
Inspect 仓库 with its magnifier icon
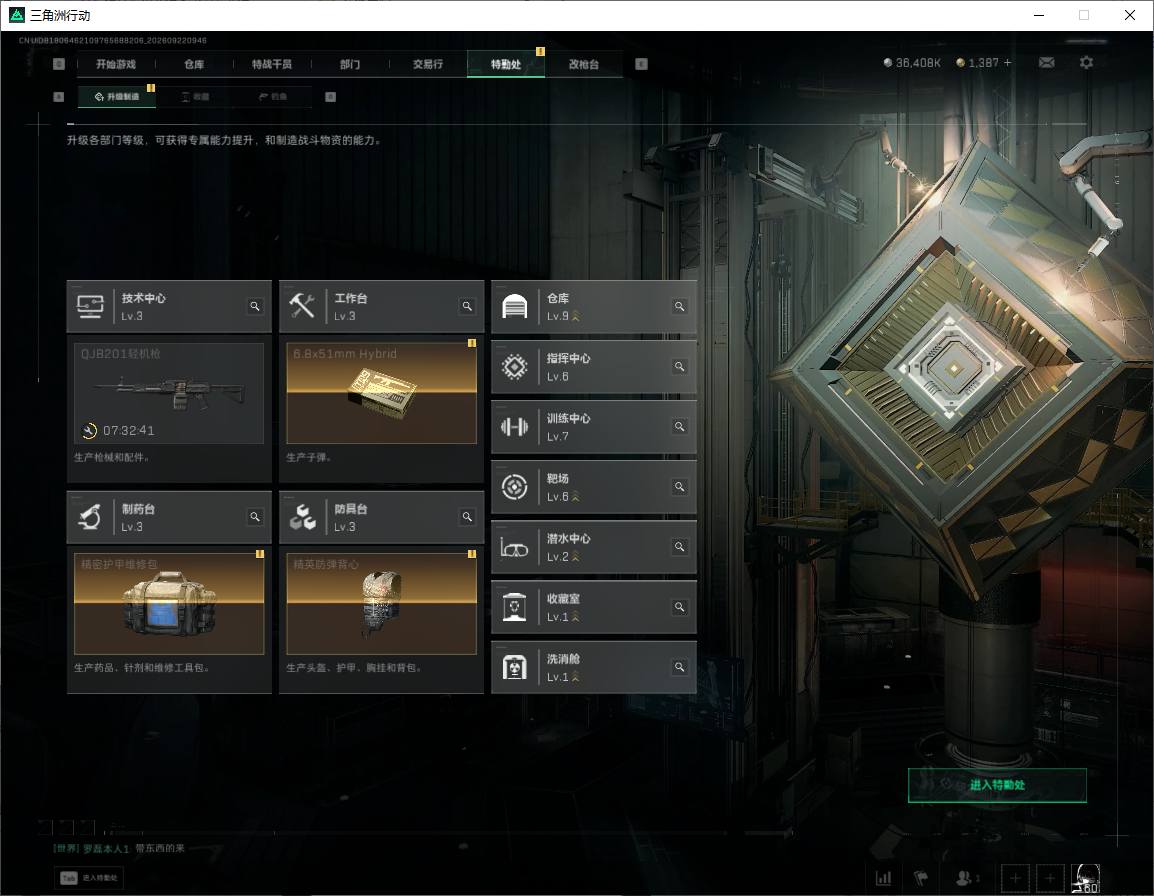pyautogui.click(x=679, y=306)
